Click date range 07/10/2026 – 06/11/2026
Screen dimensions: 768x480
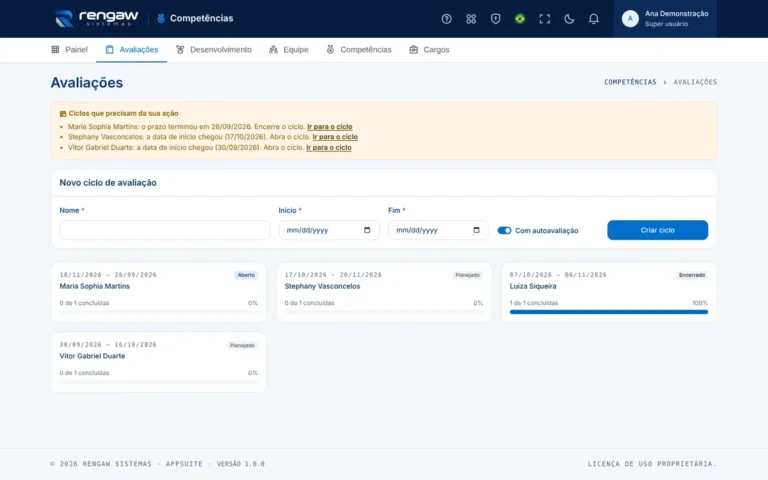pos(558,275)
